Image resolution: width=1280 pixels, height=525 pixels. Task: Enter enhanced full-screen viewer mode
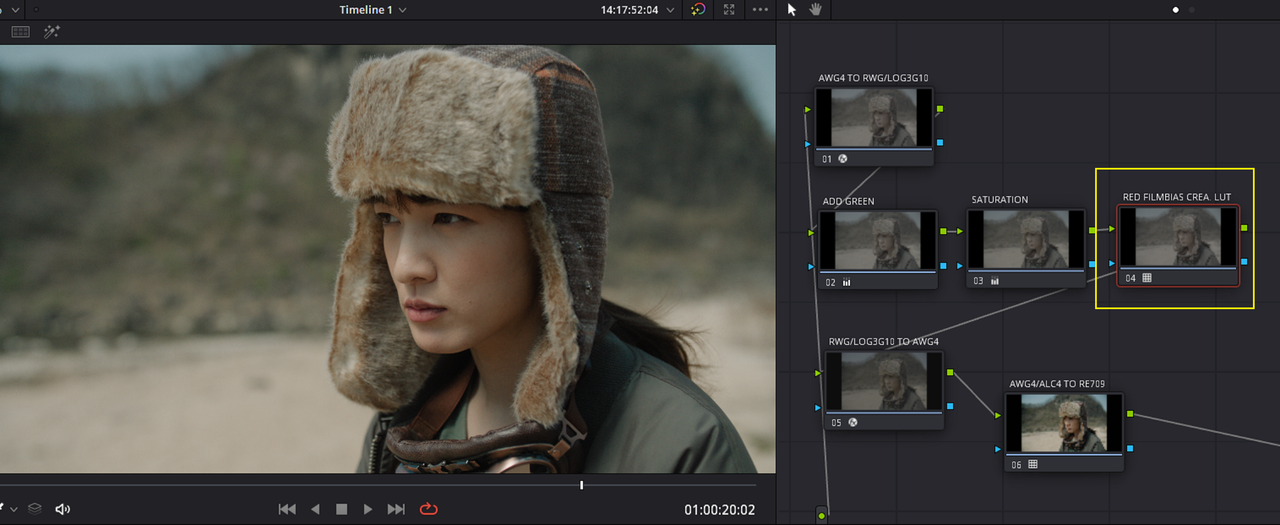[729, 10]
